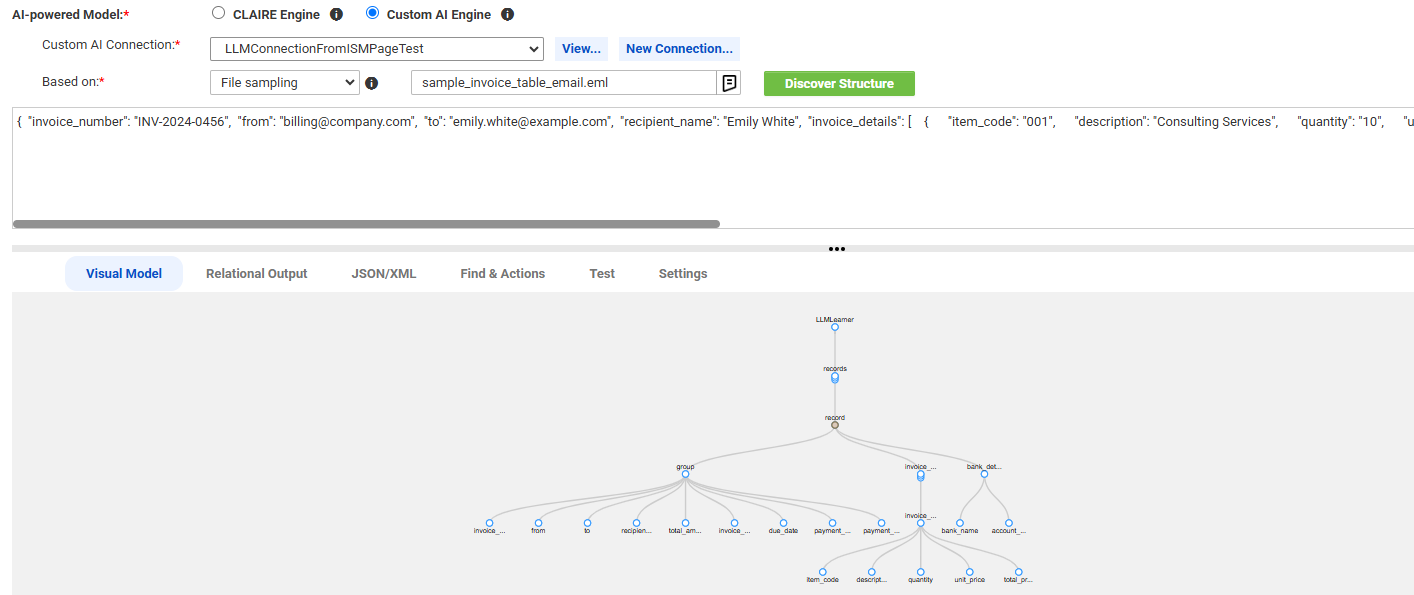Click the sample_invoice_table_email.eml file field
The width and height of the screenshot is (1414, 595).
564,83
